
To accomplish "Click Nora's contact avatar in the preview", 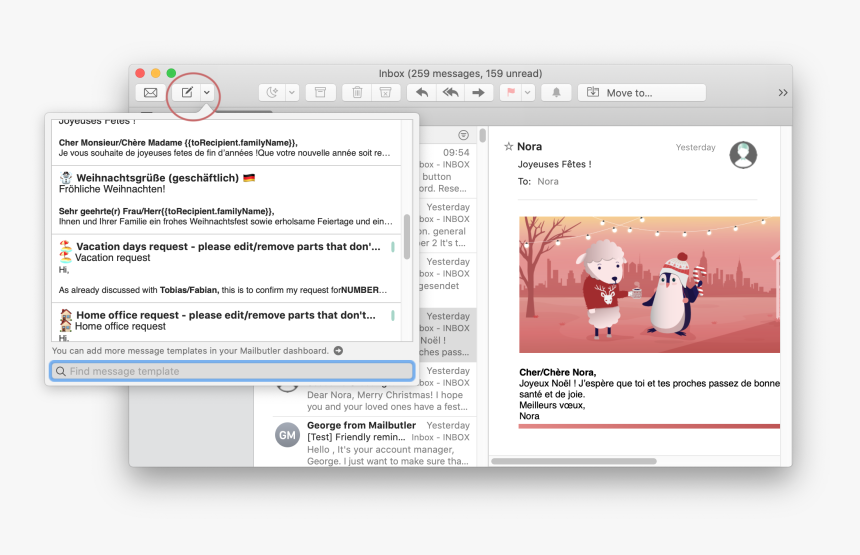I will (x=743, y=155).
